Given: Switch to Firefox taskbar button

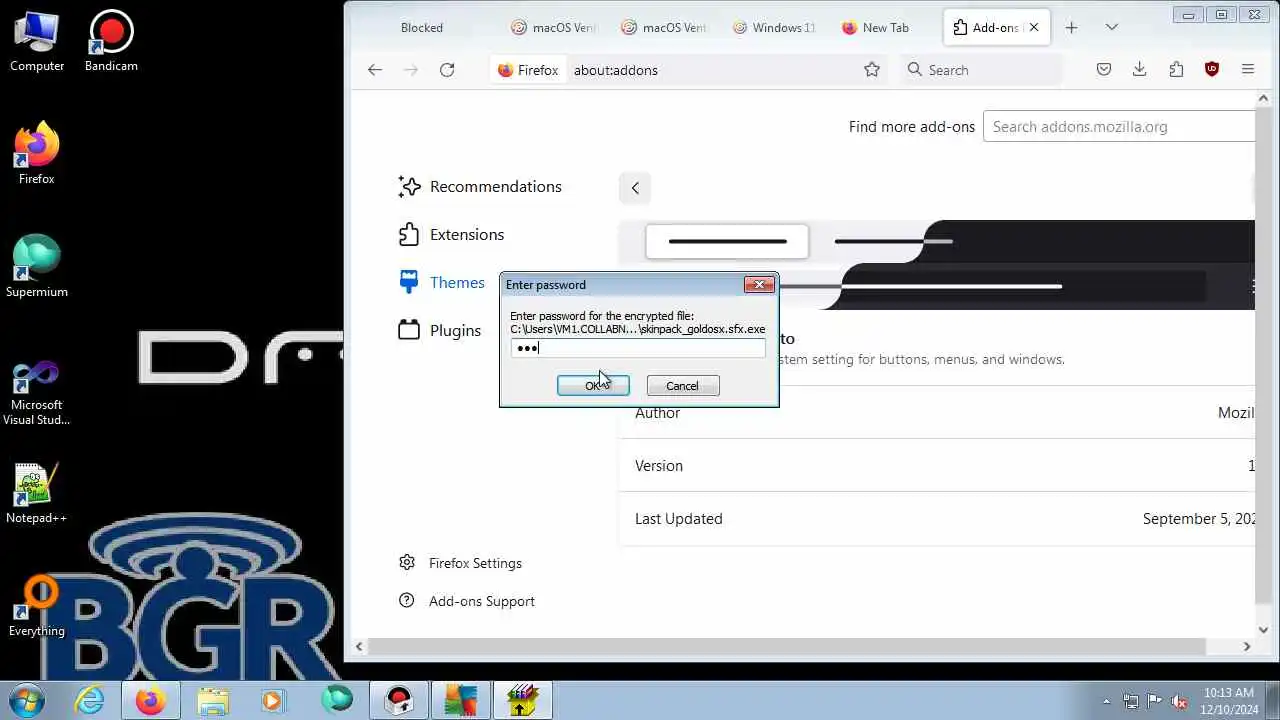Looking at the screenshot, I should pos(151,700).
